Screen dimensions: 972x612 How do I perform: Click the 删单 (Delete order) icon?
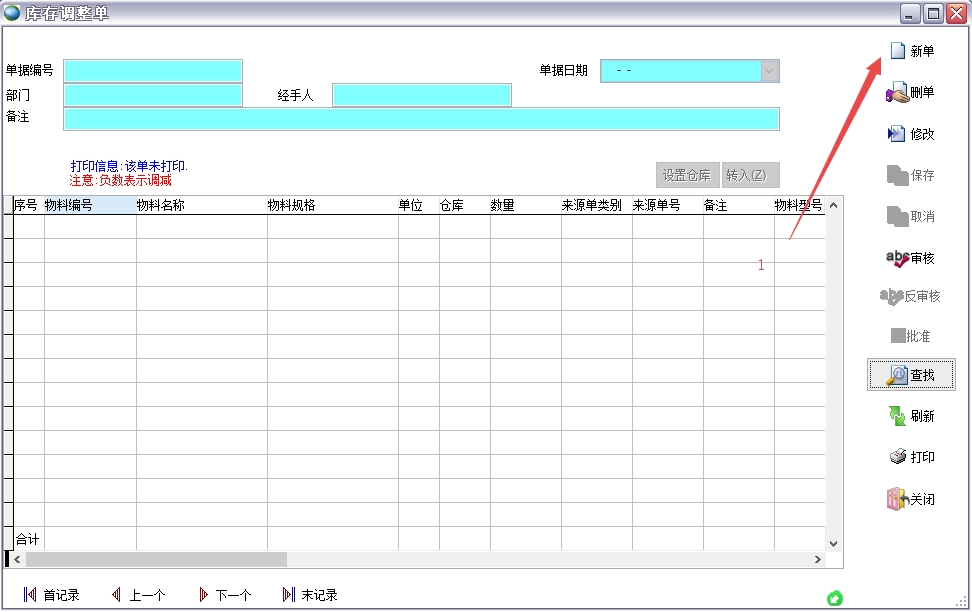tap(896, 93)
